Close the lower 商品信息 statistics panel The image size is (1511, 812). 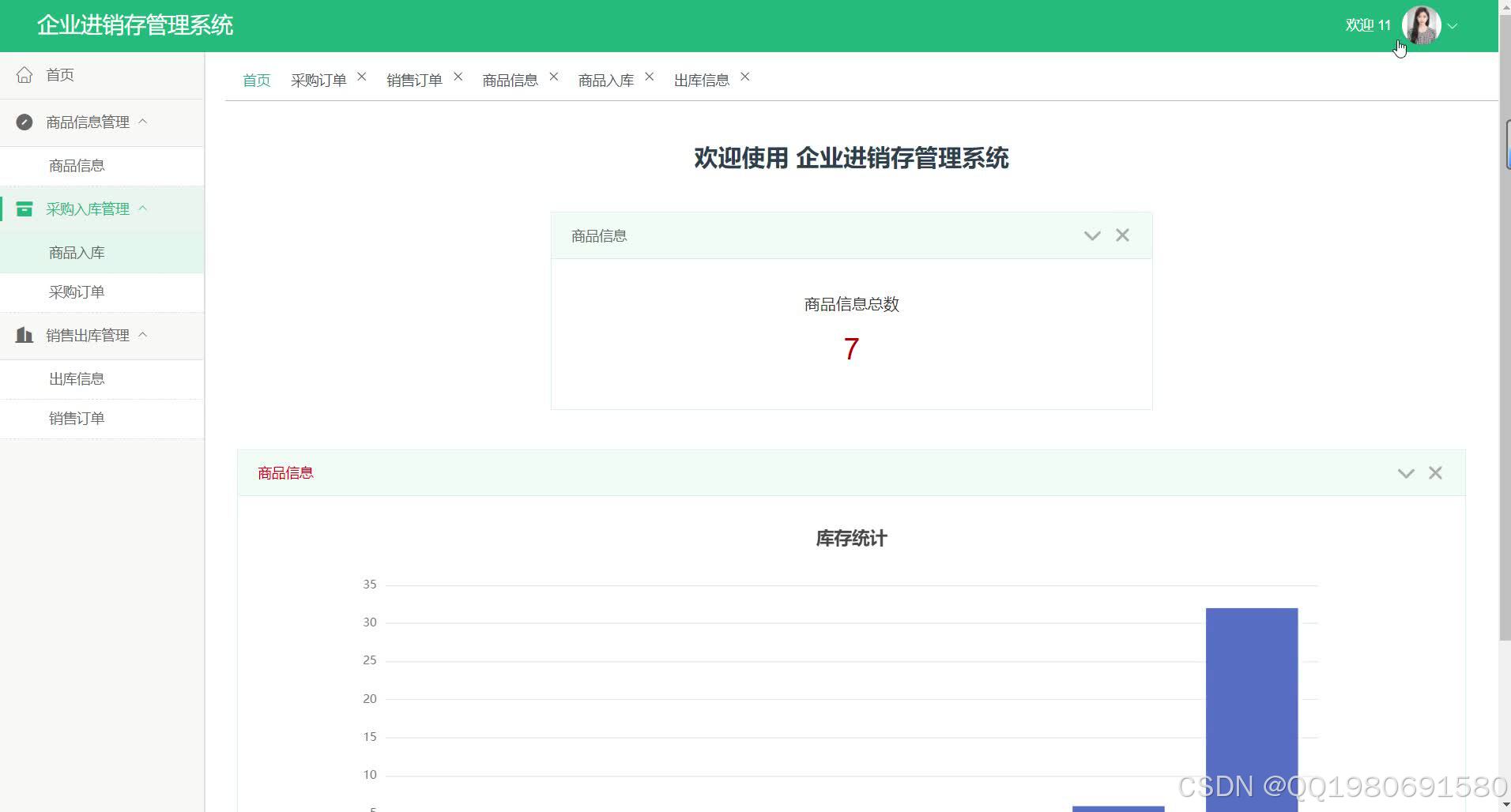(1436, 472)
